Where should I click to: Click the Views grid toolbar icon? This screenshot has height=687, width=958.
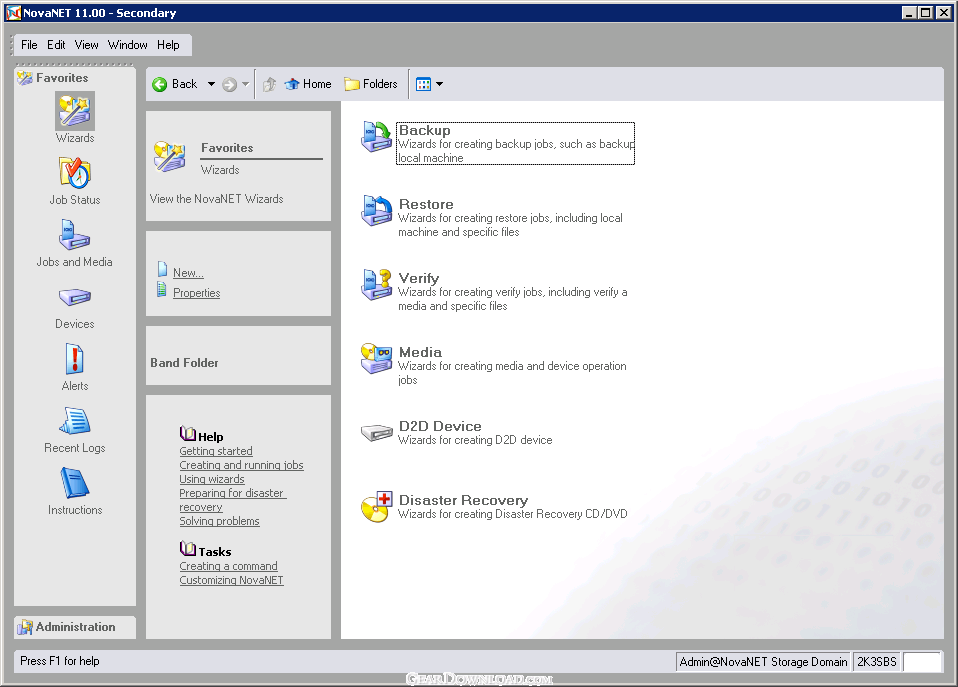click(423, 84)
